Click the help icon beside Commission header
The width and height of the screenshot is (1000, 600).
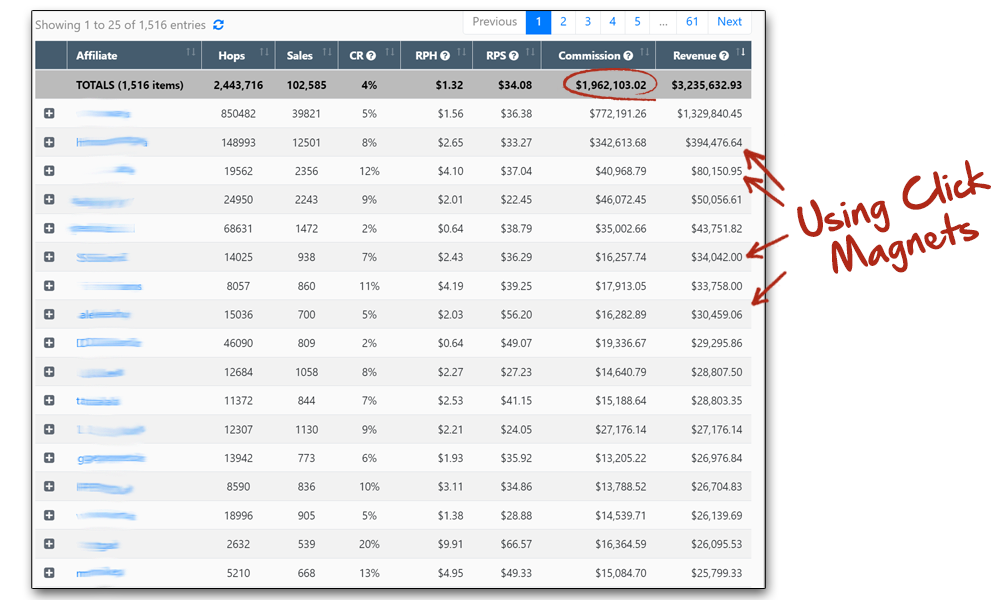[628, 56]
